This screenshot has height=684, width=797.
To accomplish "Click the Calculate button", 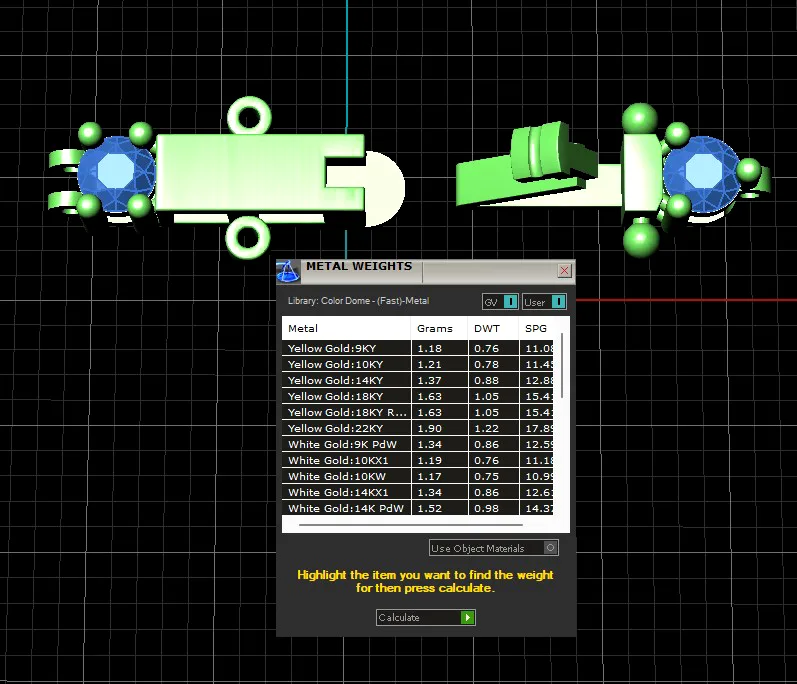I will [x=425, y=617].
